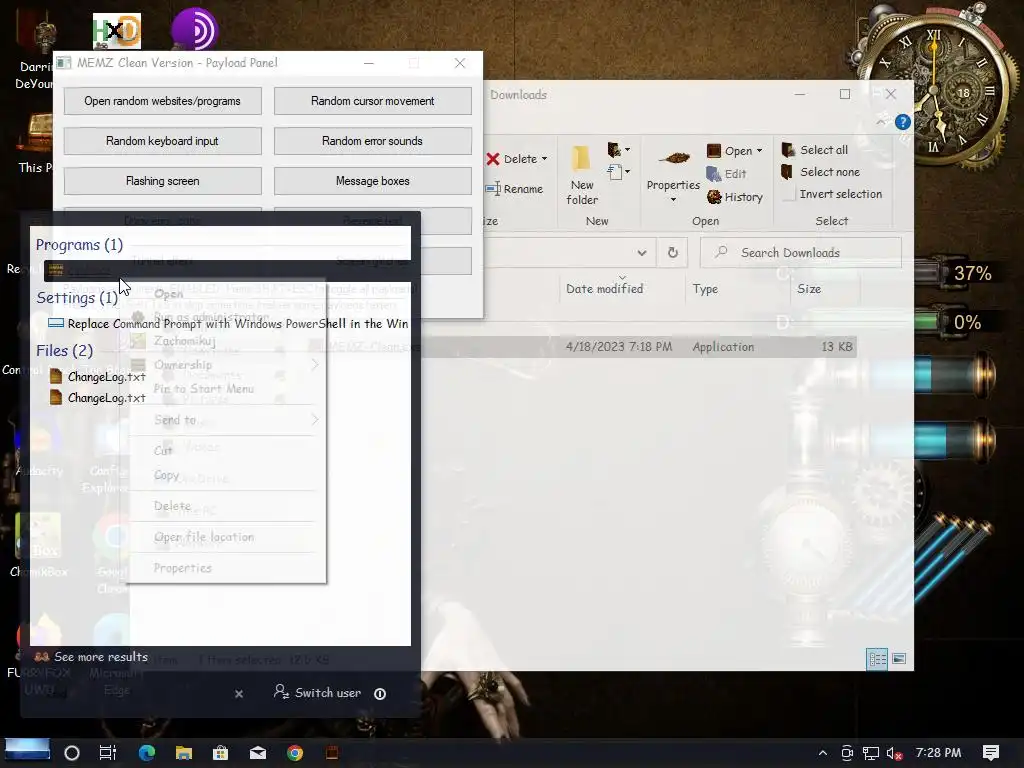Refresh the Downloads folder
Viewport: 1024px width, 768px height.
[x=673, y=253]
